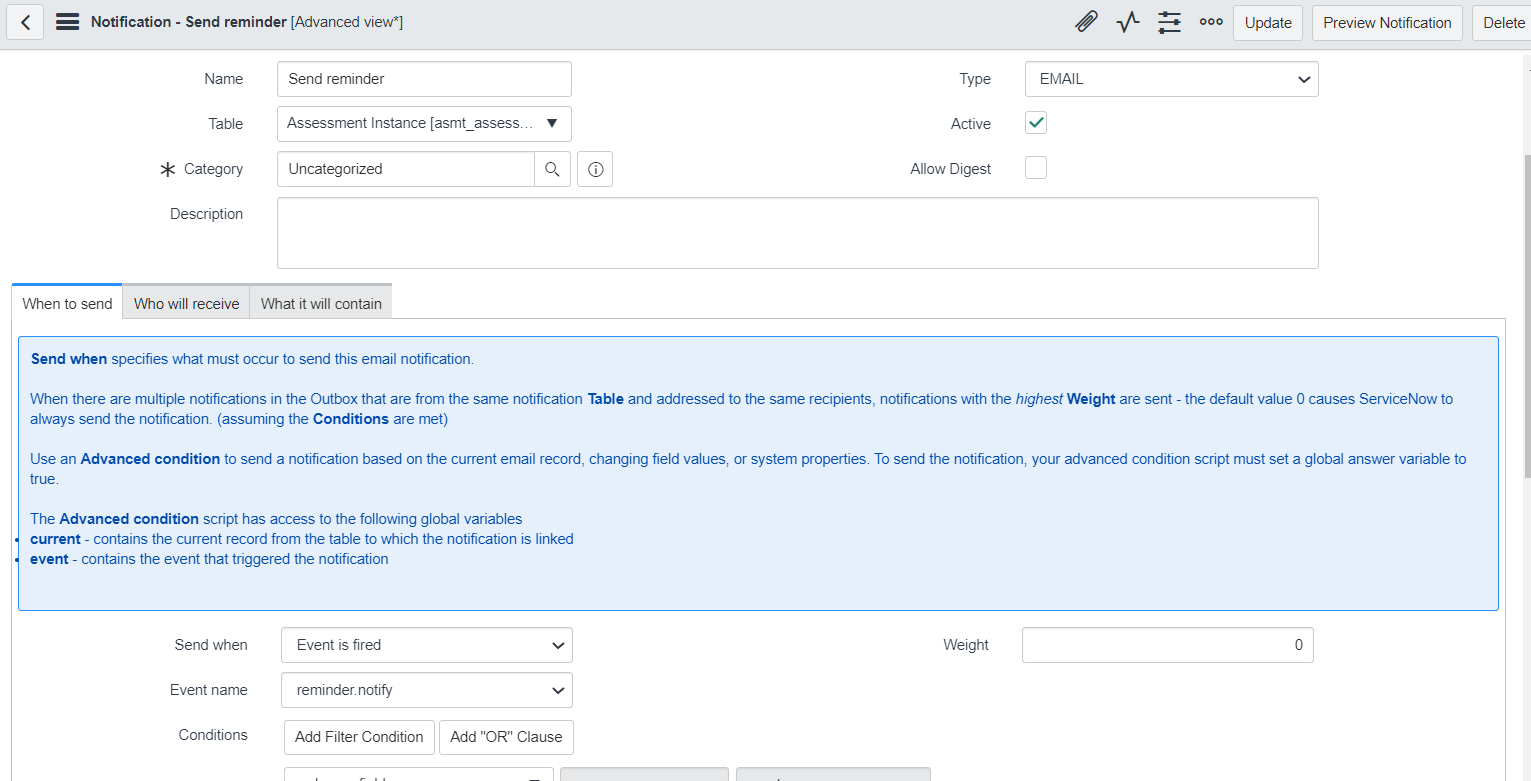Screen dimensions: 1531x781
Task: Open the attachments paperclip icon
Action: point(1086,21)
